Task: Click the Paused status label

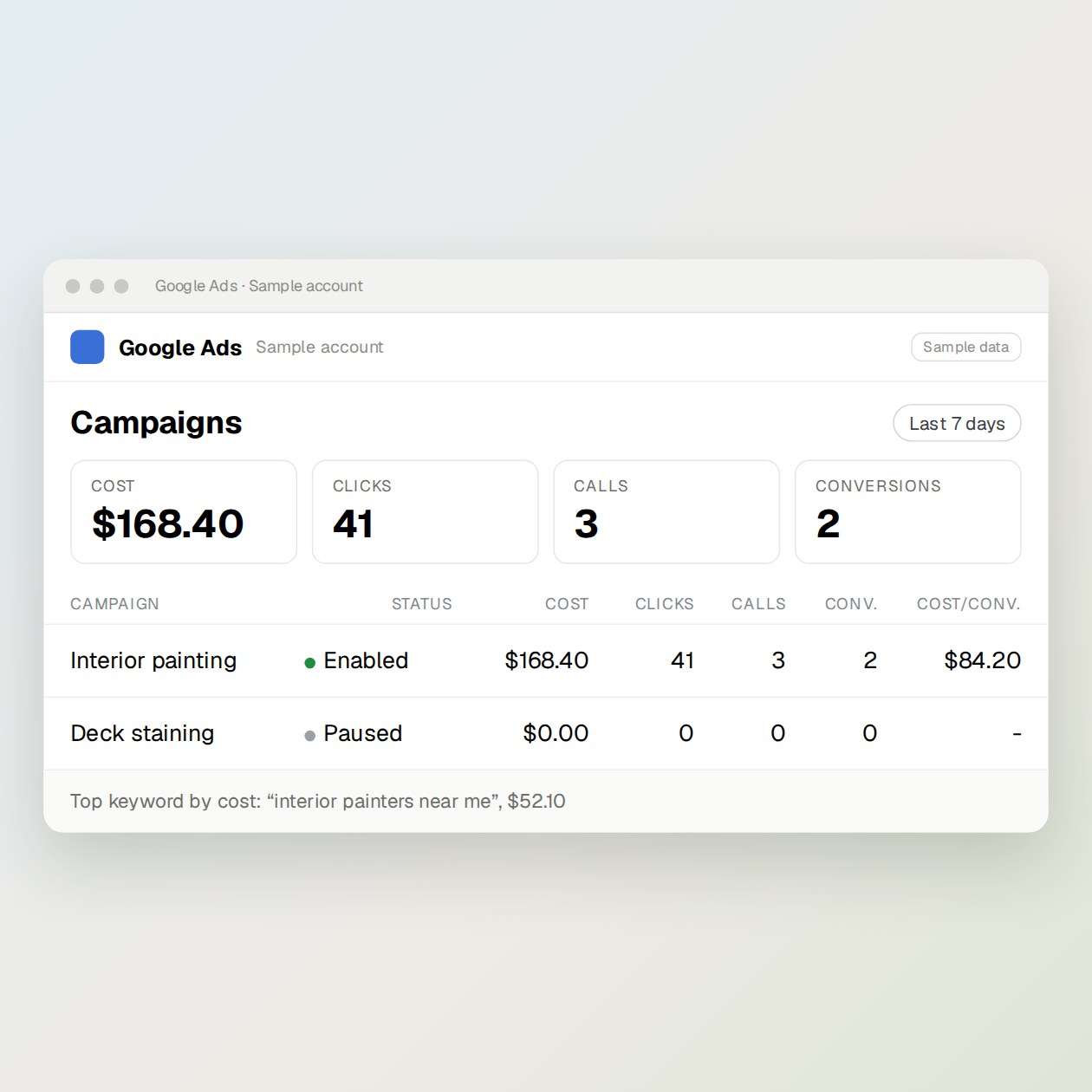Action: (362, 733)
